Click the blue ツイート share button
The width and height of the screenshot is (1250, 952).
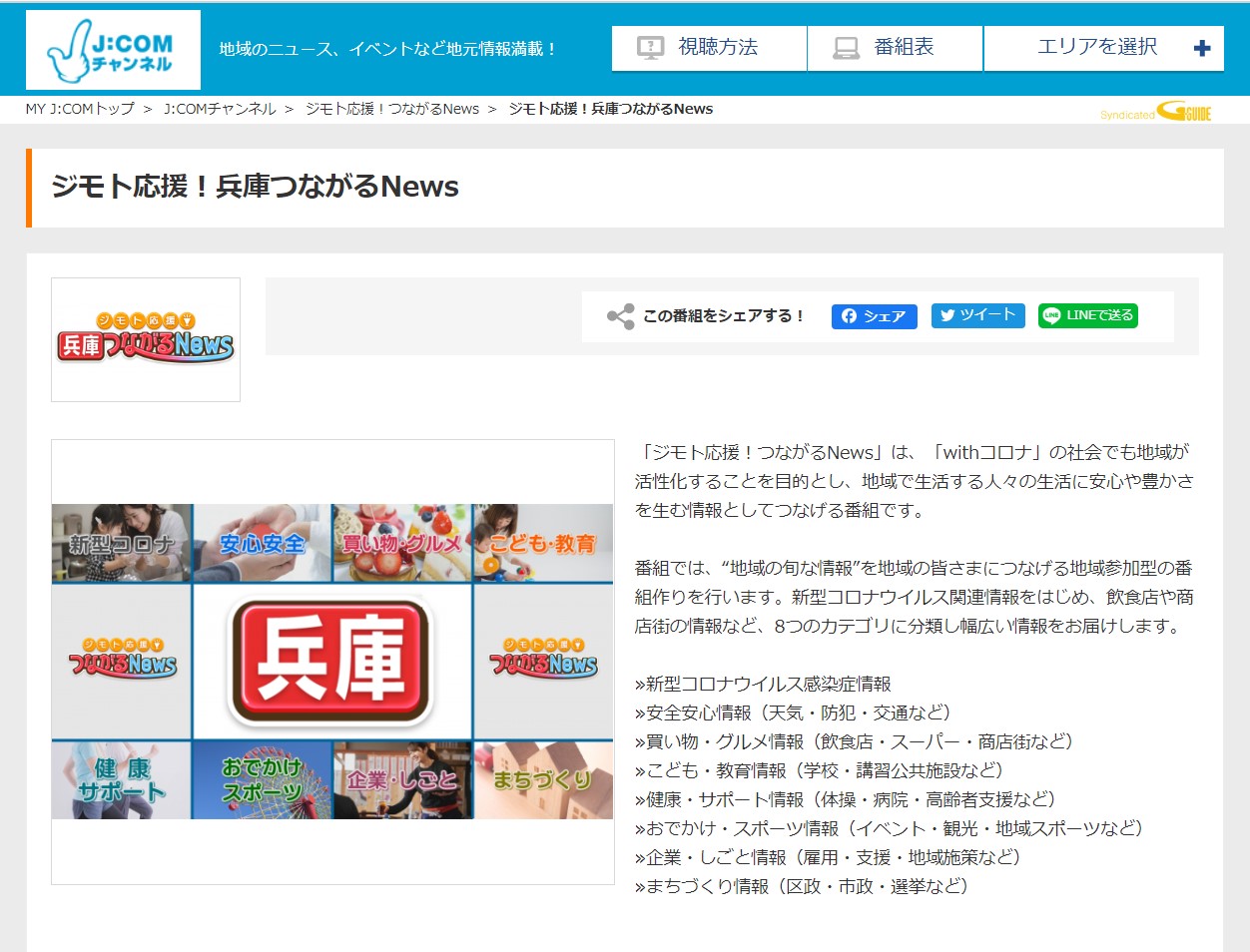click(x=977, y=315)
